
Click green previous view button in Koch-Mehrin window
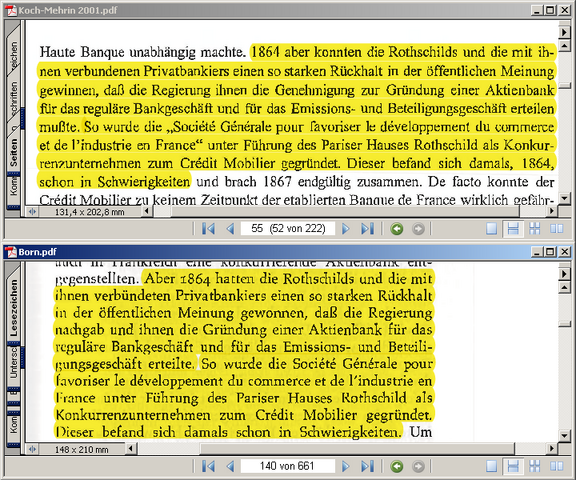point(396,229)
